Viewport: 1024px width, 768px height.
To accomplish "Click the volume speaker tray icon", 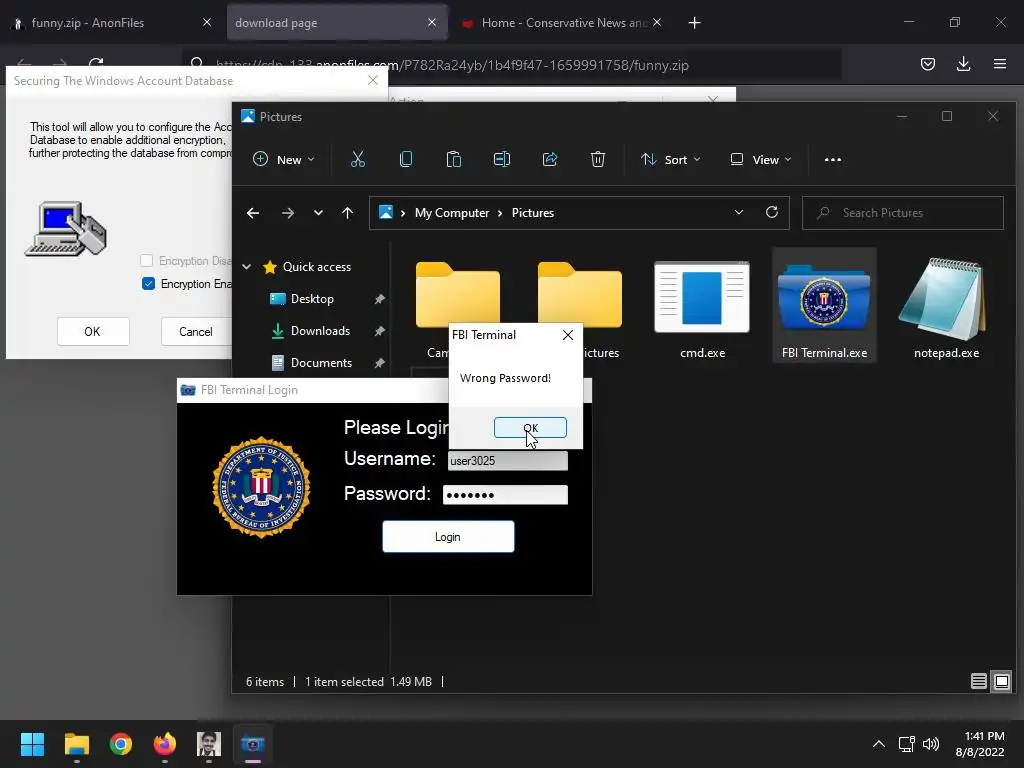I will pyautogui.click(x=931, y=744).
